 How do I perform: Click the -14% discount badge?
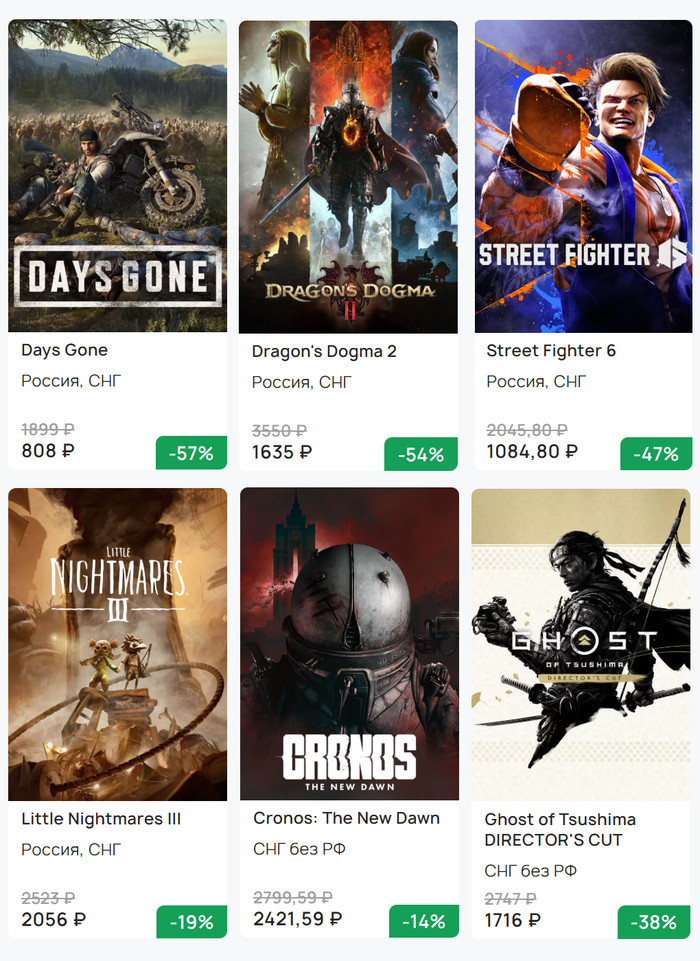pyautogui.click(x=423, y=921)
